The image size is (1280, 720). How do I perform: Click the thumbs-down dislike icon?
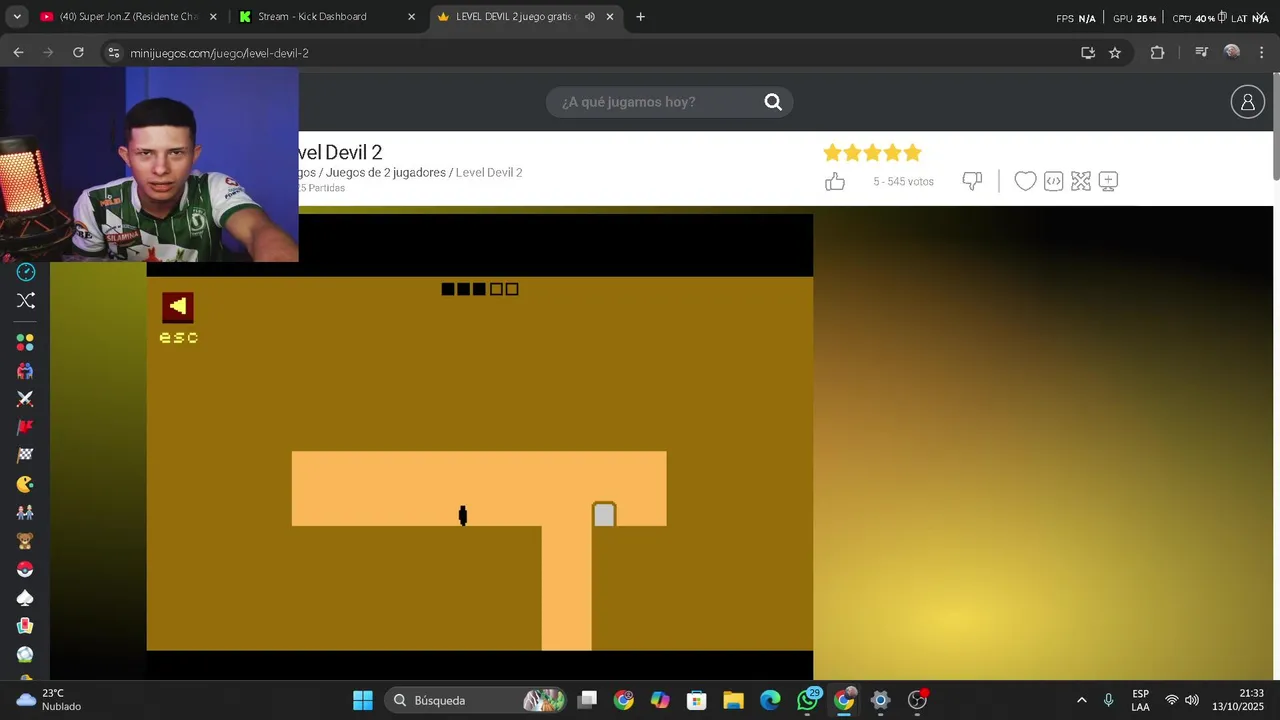click(x=972, y=181)
